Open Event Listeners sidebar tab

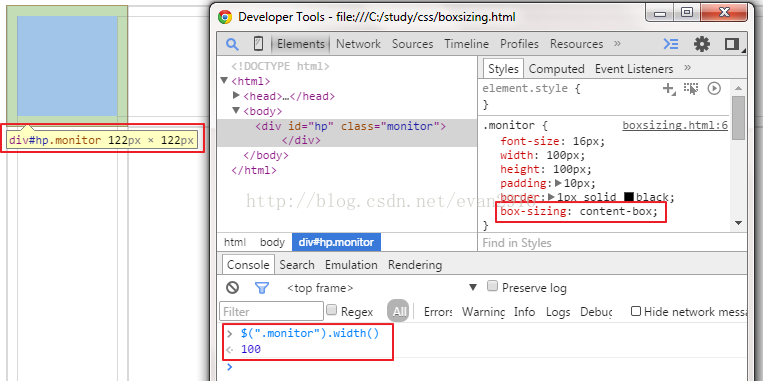point(634,69)
